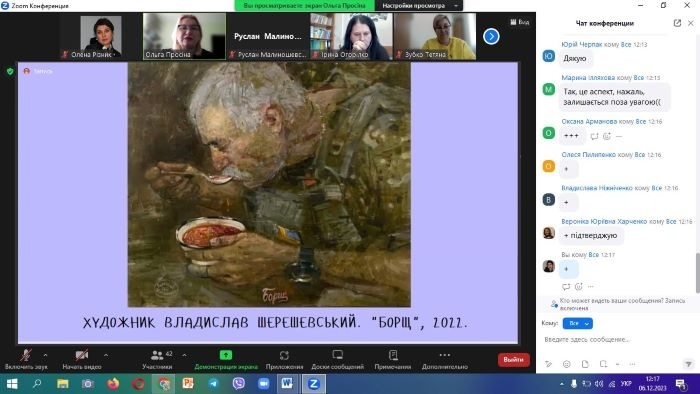700x394 pixels.
Task: Open Telegram from taskbar
Action: click(214, 384)
